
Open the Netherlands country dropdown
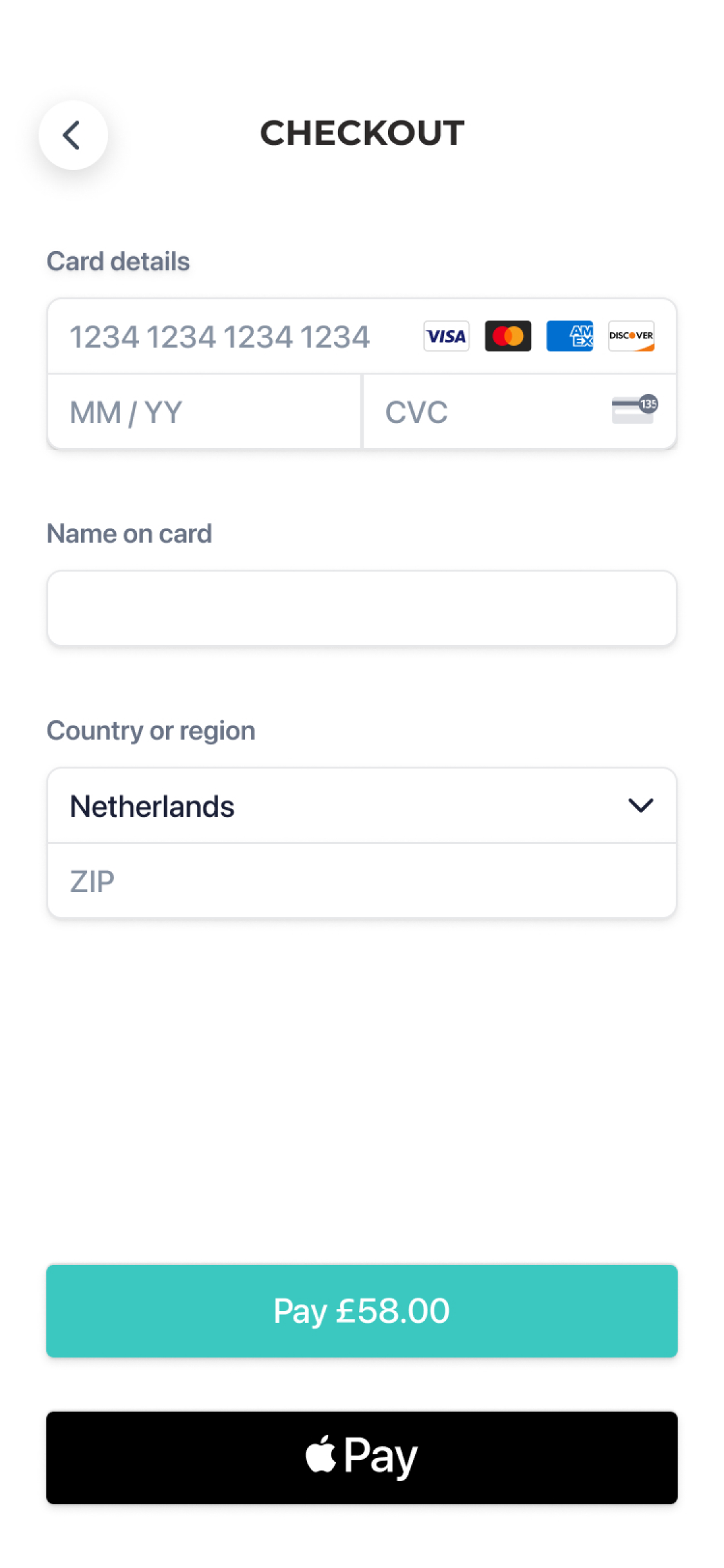click(362, 806)
